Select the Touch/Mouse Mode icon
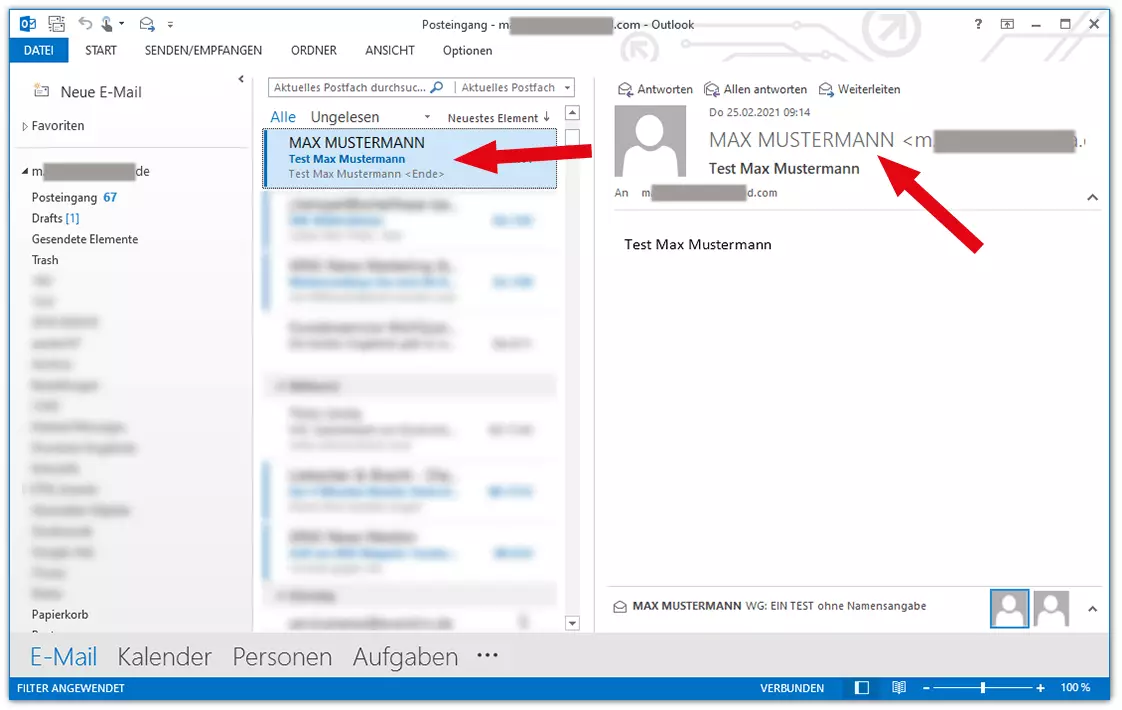The height and width of the screenshot is (710, 1122). [x=107, y=23]
